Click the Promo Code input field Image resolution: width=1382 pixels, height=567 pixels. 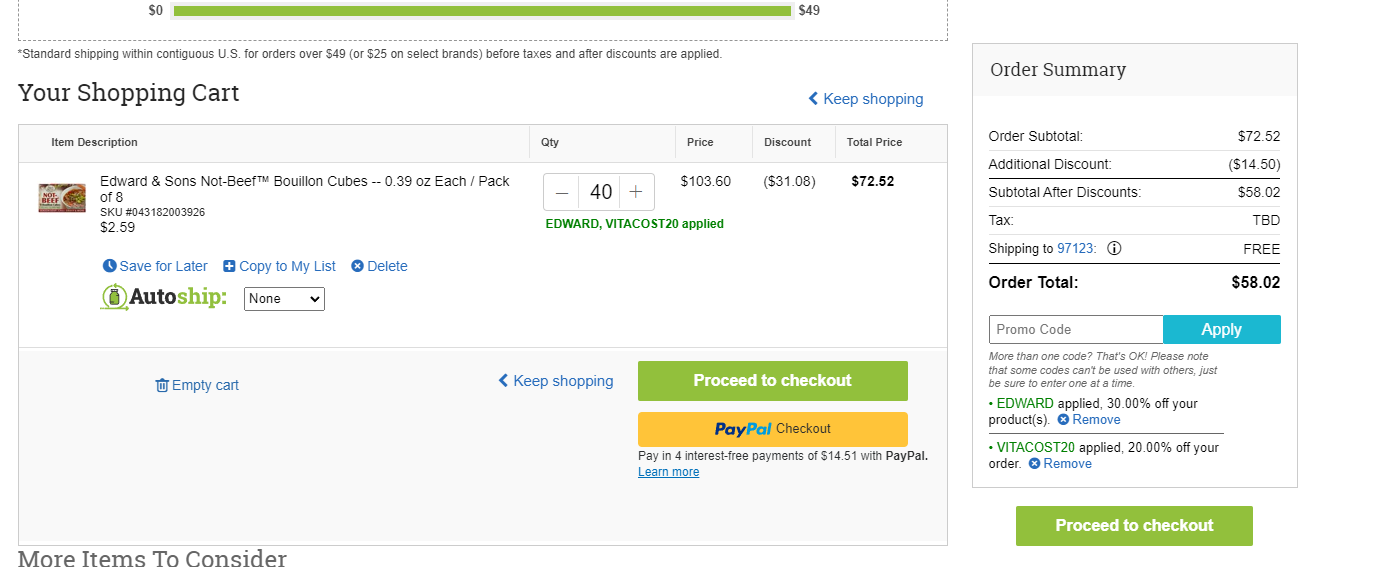coord(1076,330)
